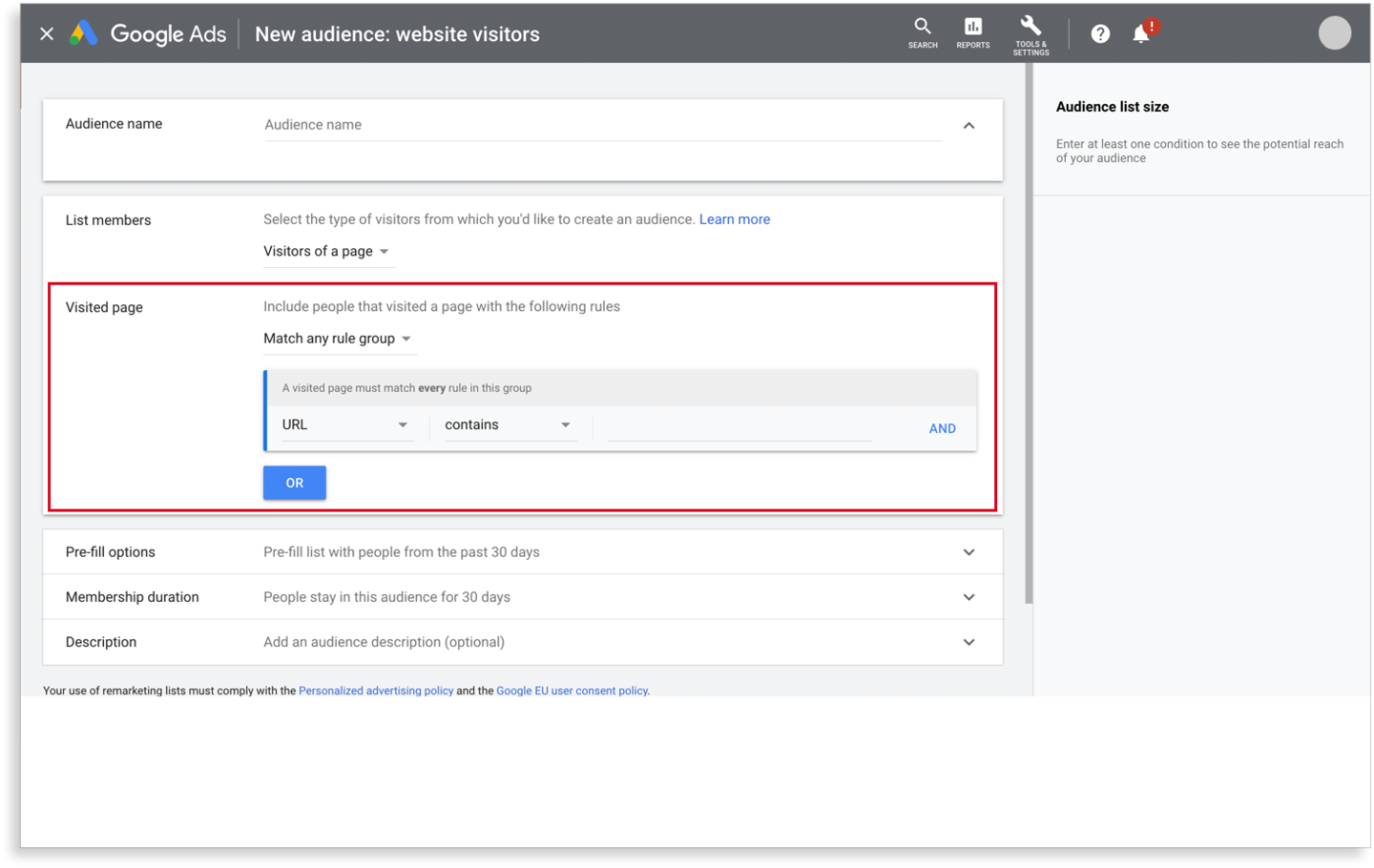The height and width of the screenshot is (868, 1374).
Task: Add a rule with the AND button
Action: click(942, 428)
